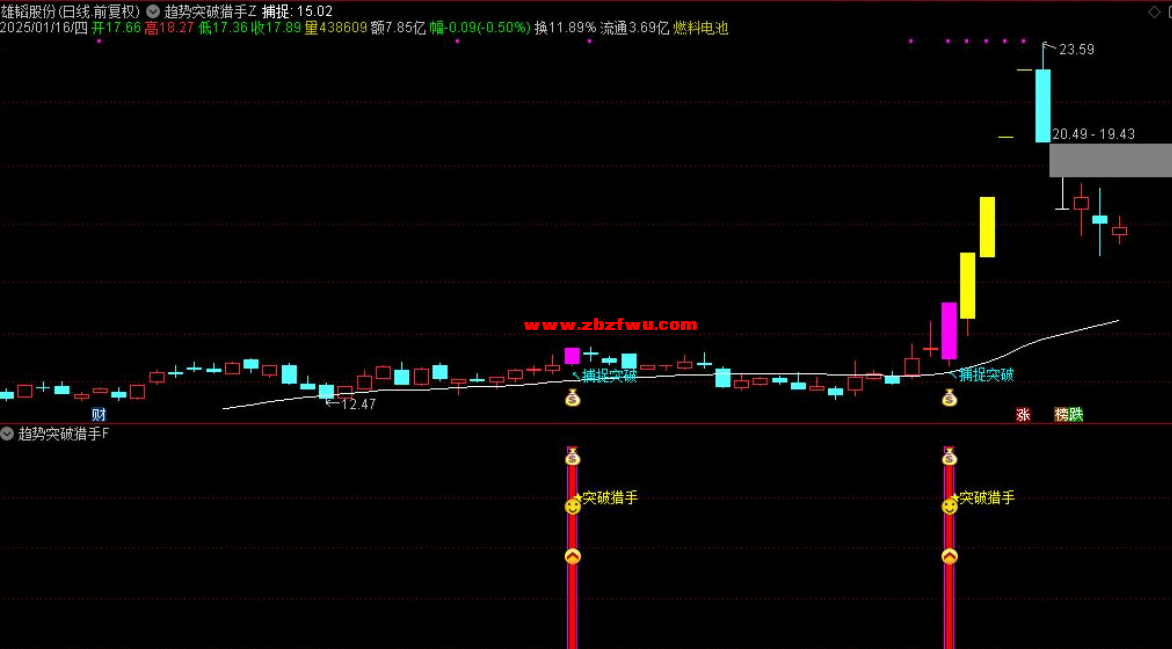Click the 20.49 - 19.43 gap label
The width and height of the screenshot is (1172, 649).
[1093, 135]
